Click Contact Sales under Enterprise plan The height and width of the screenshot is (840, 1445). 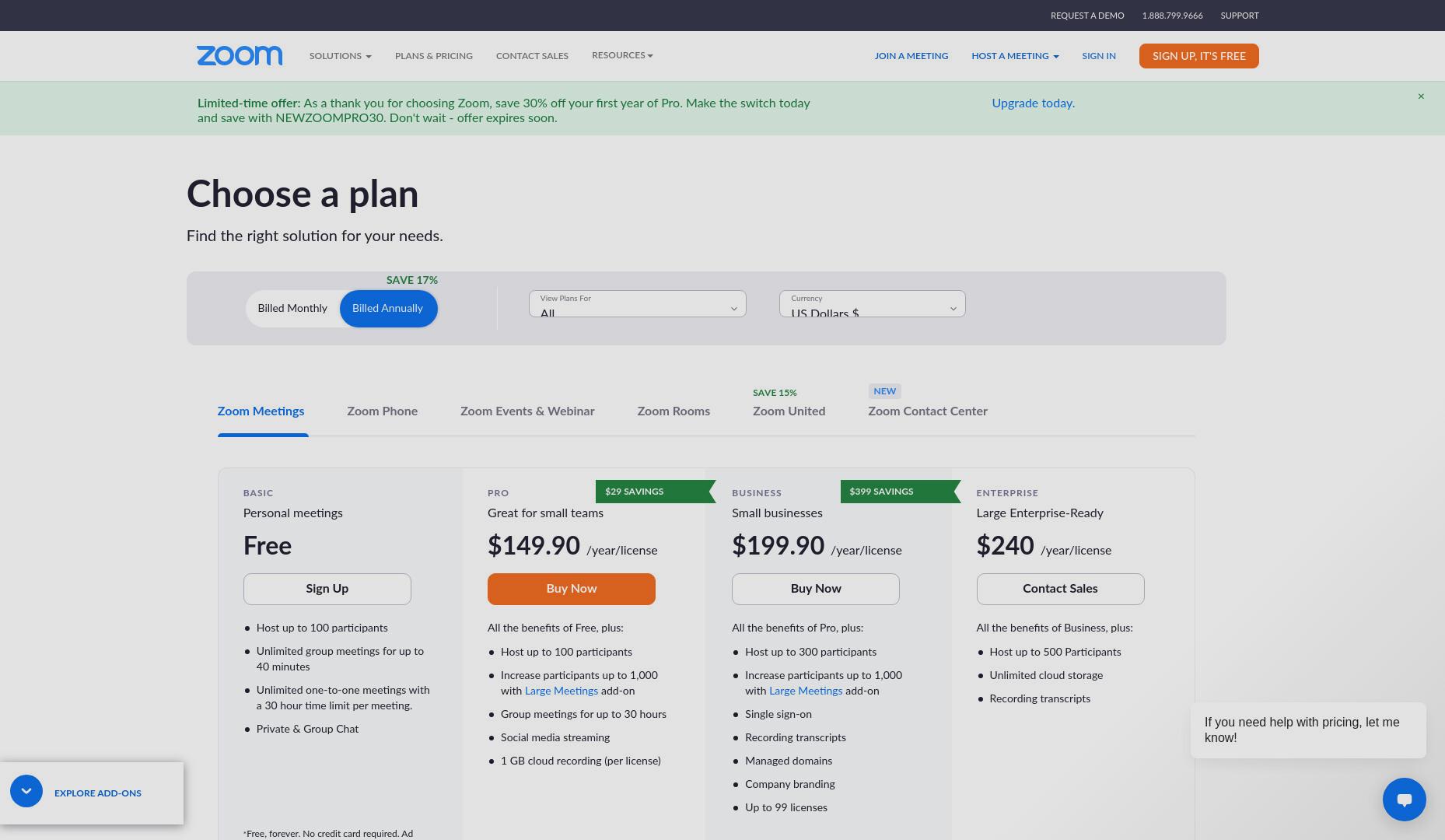[1060, 589]
